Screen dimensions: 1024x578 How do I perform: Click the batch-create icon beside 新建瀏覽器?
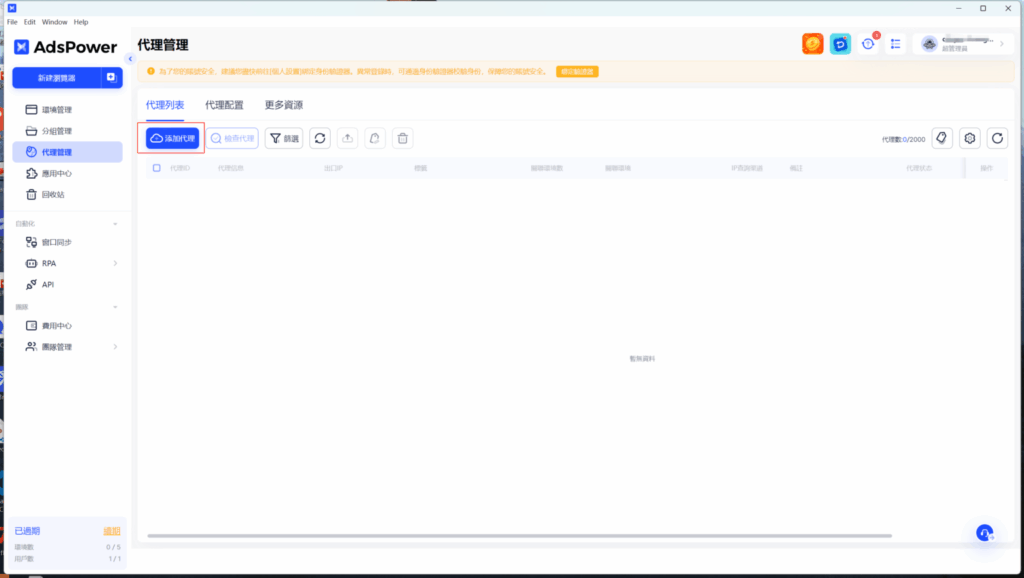click(x=112, y=78)
